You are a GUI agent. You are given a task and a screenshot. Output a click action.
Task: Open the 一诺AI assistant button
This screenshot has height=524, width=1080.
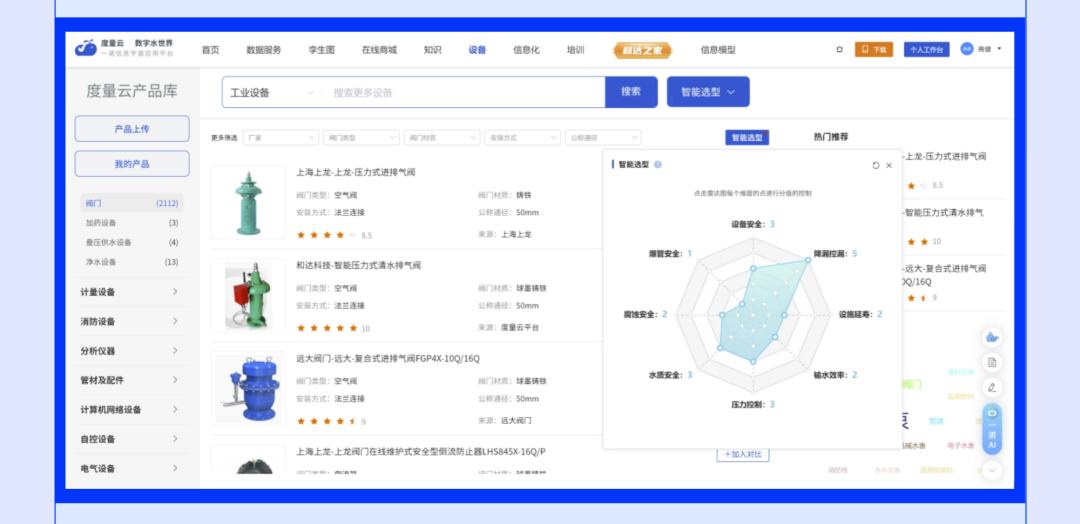point(992,429)
